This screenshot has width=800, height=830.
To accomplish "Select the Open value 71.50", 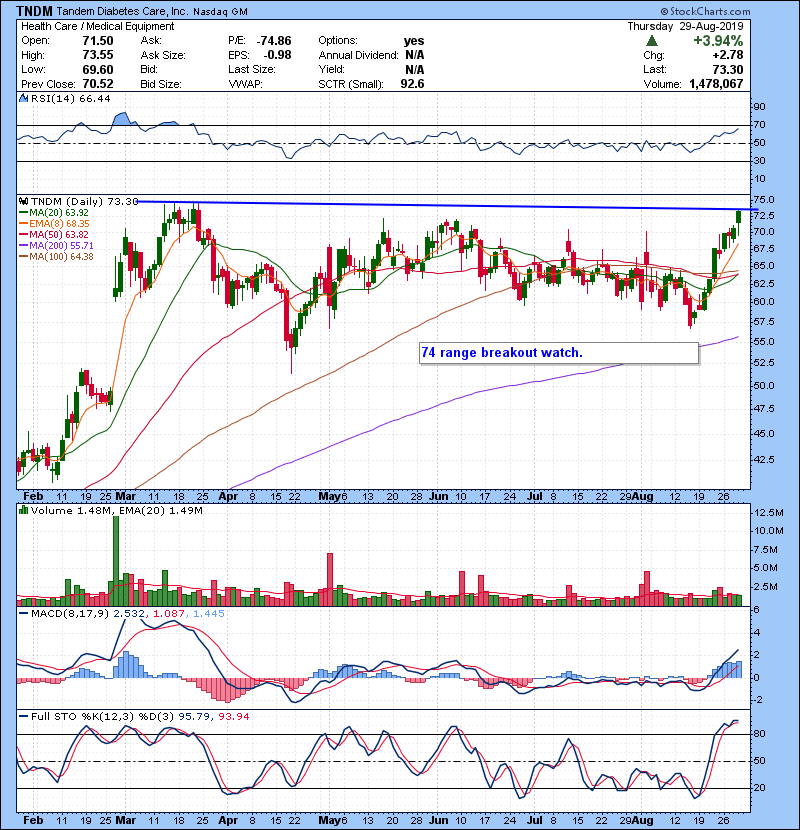I will [x=98, y=41].
